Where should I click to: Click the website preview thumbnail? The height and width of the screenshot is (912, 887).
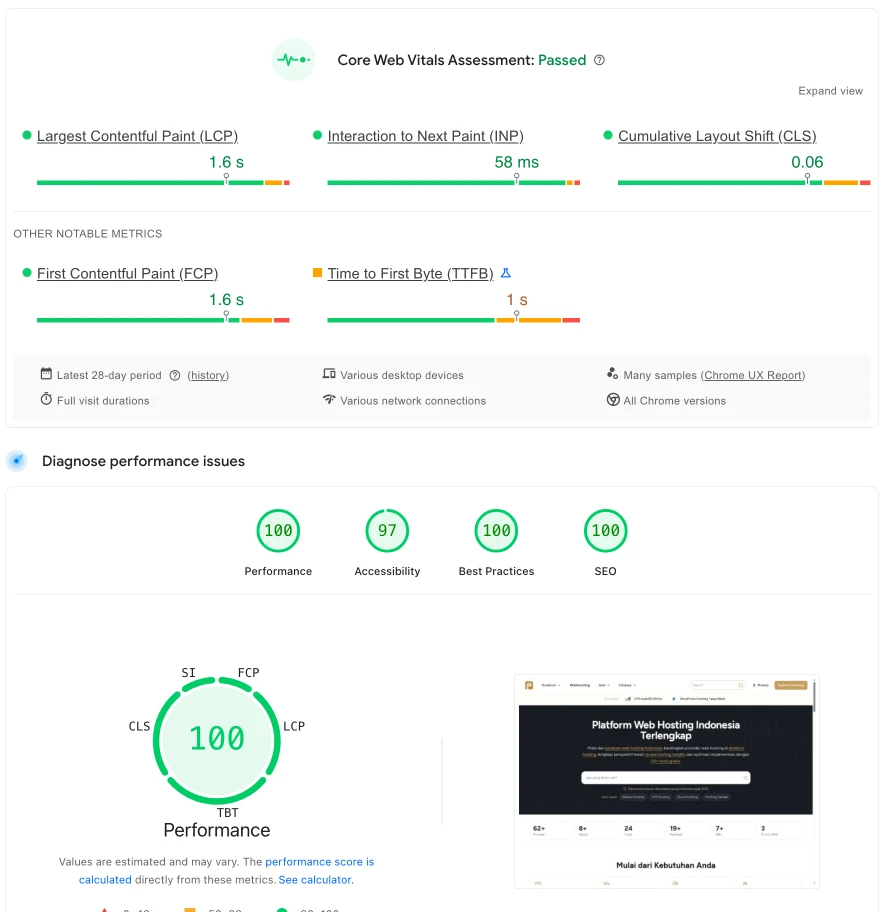click(666, 782)
